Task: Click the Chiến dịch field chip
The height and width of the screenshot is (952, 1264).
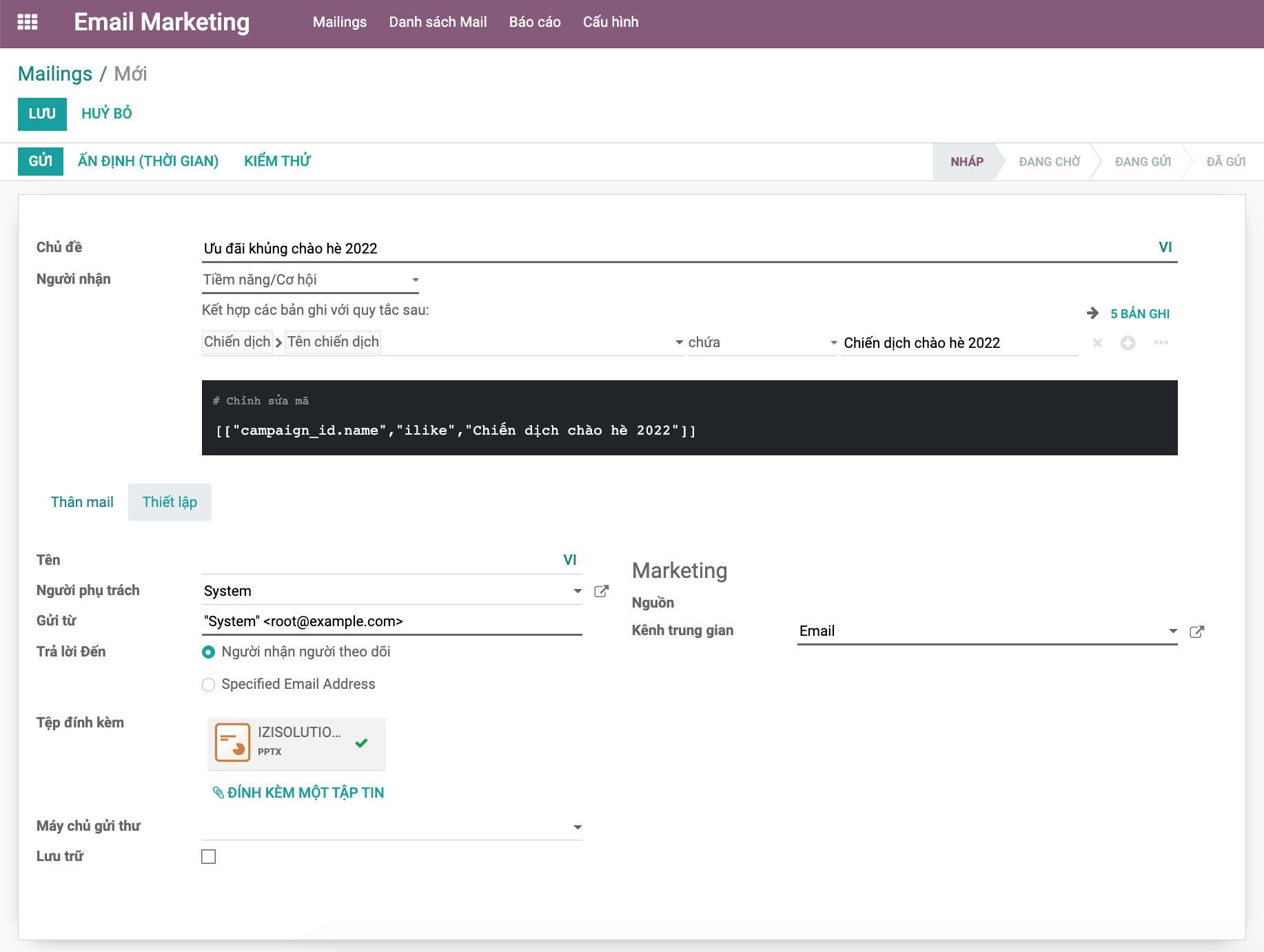Action: click(x=237, y=342)
